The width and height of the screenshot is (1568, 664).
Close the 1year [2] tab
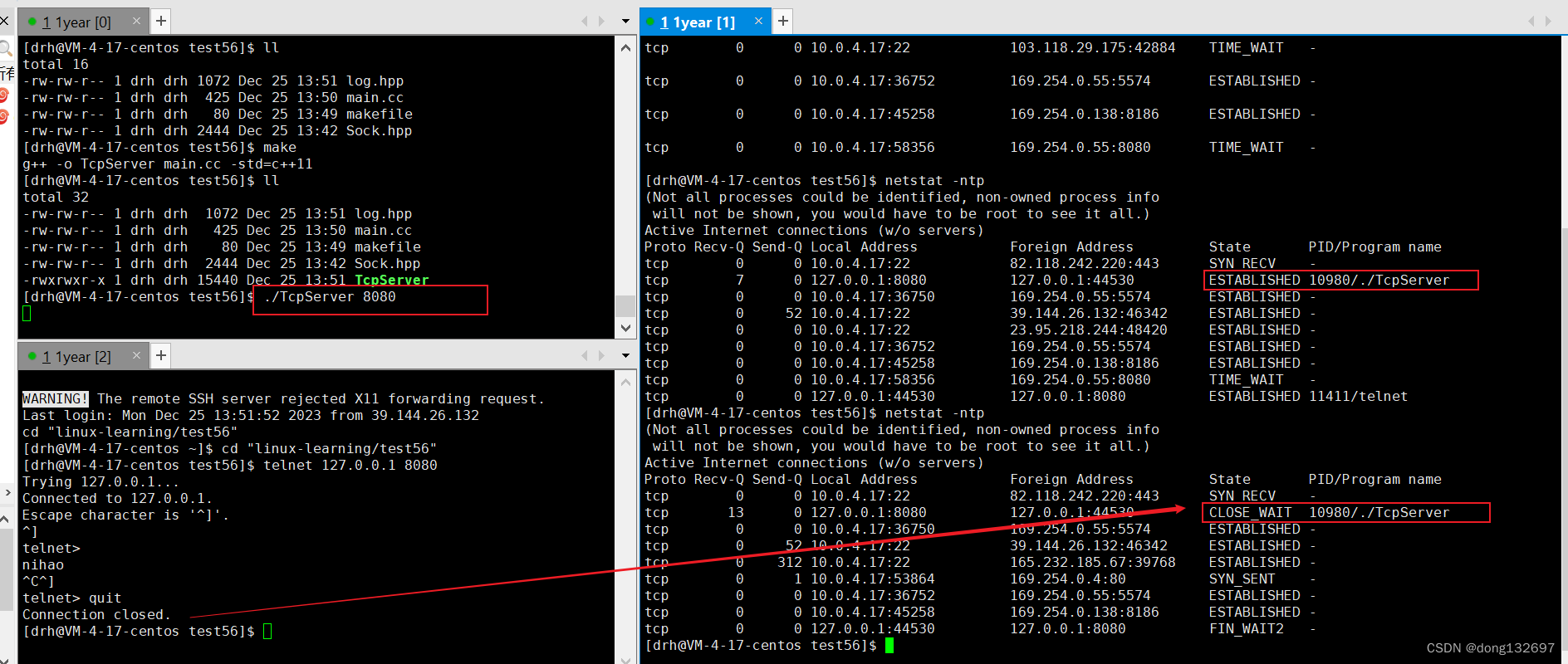(137, 355)
